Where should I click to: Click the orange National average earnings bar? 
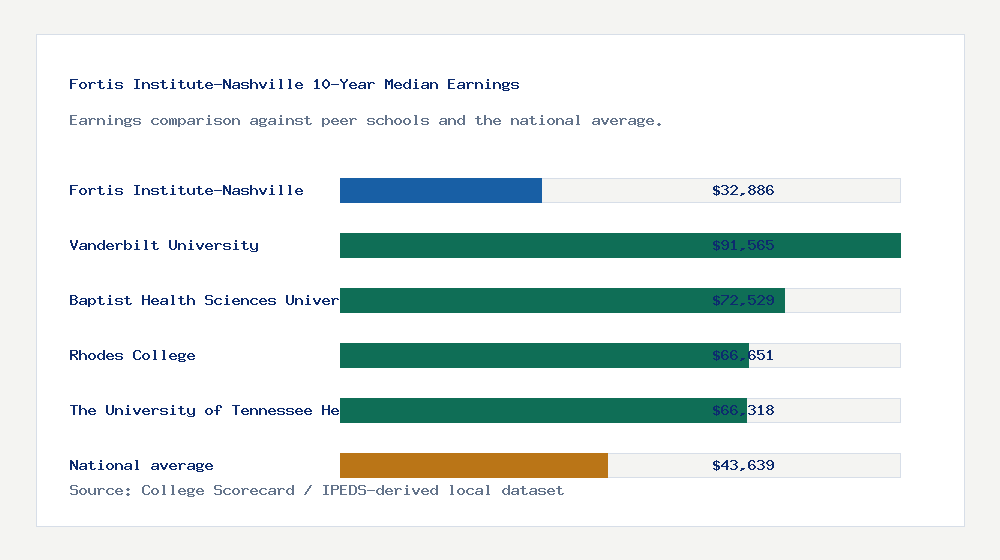[474, 466]
